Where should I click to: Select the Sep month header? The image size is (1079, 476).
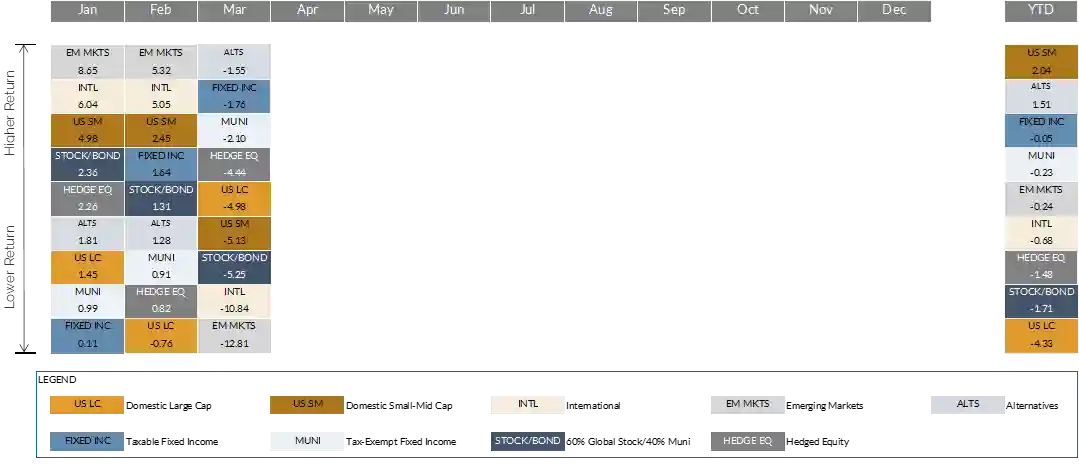click(674, 10)
